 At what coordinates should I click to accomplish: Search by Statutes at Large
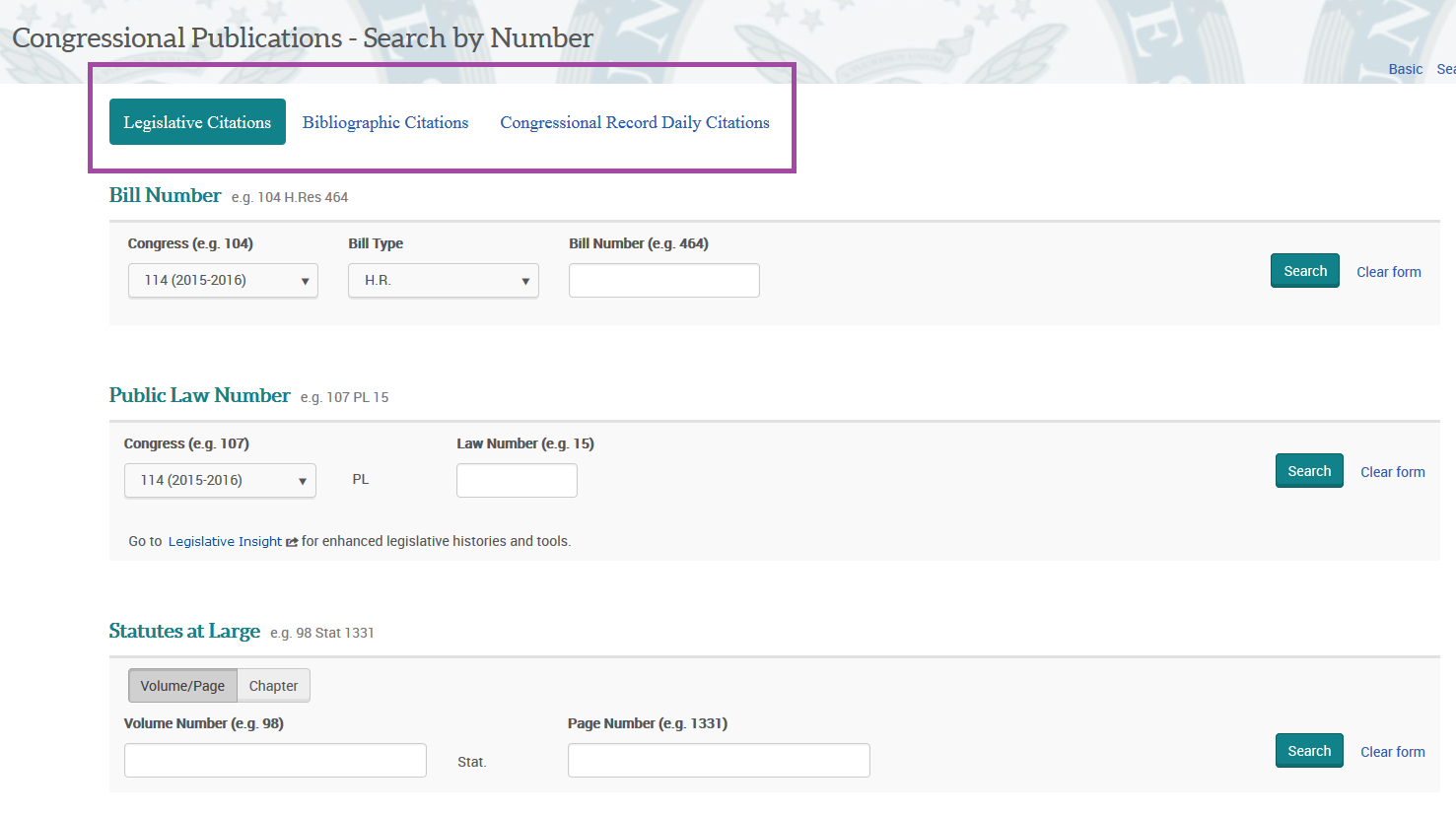[1309, 751]
